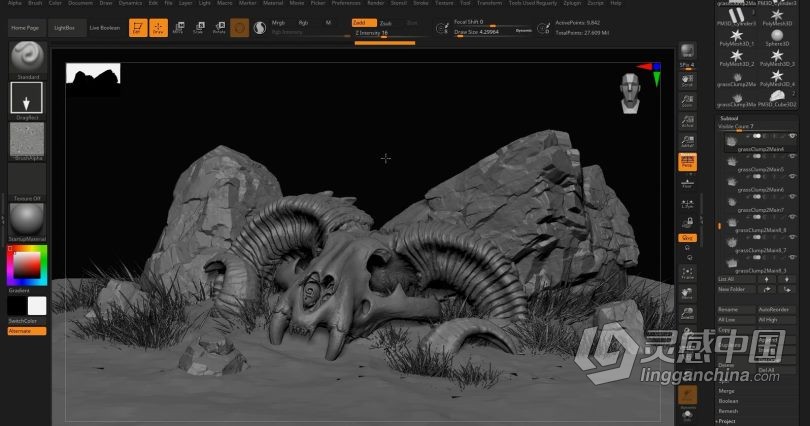810x426 pixels.
Task: Select the Sphere3D tool thumbnail
Action: [x=777, y=38]
